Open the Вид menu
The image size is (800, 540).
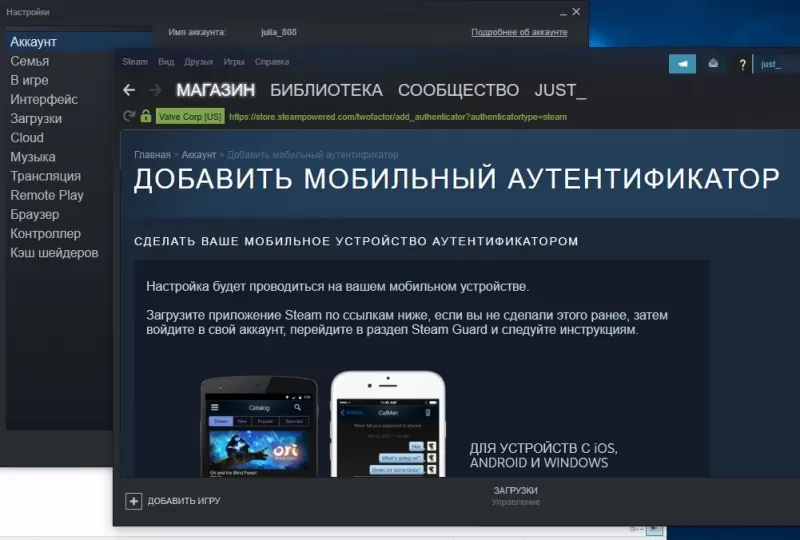pyautogui.click(x=166, y=62)
